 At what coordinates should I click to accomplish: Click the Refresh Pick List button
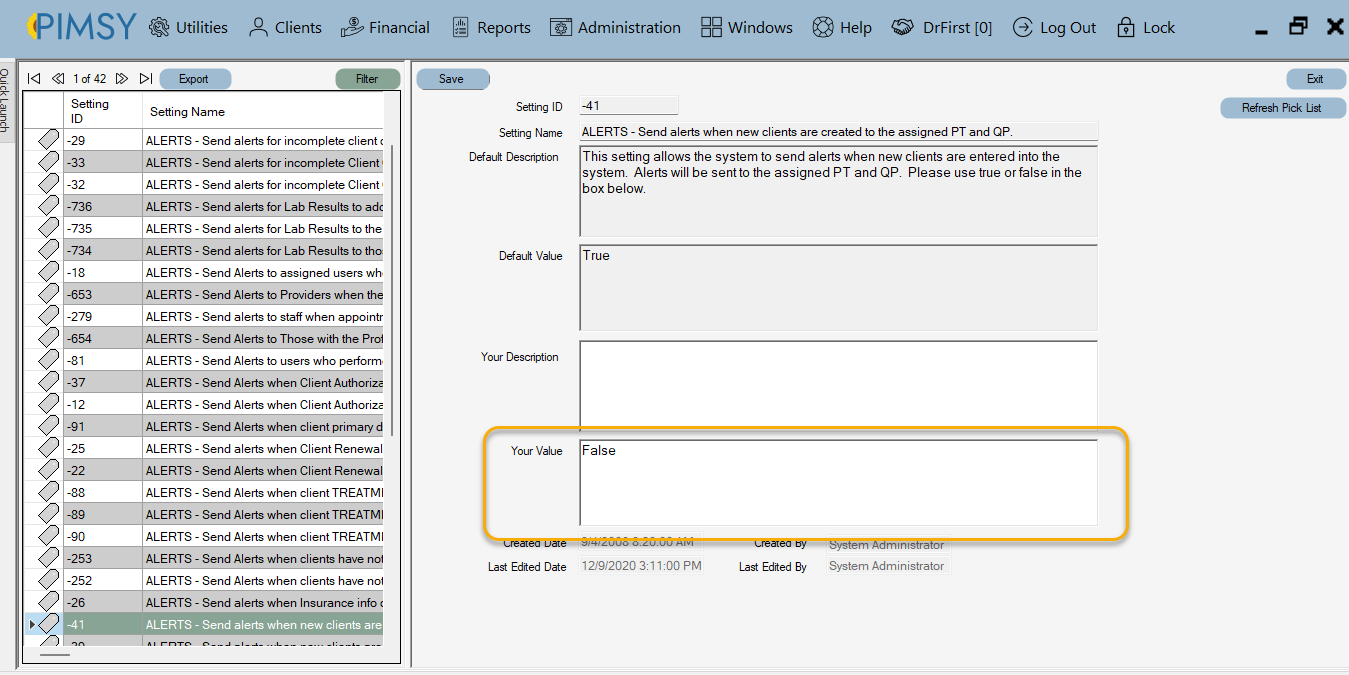point(1282,108)
